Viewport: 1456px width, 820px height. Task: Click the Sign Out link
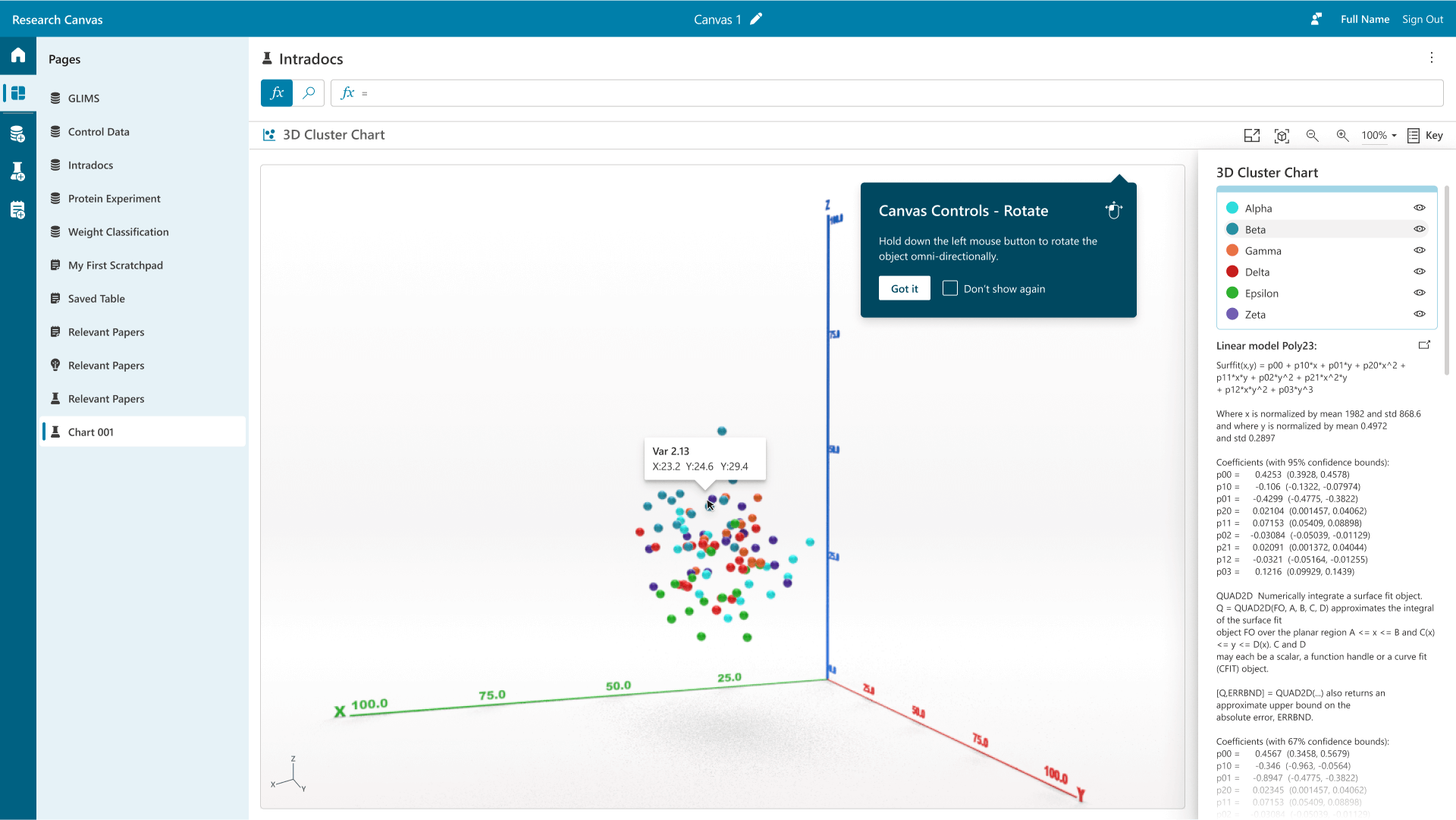coord(1422,19)
